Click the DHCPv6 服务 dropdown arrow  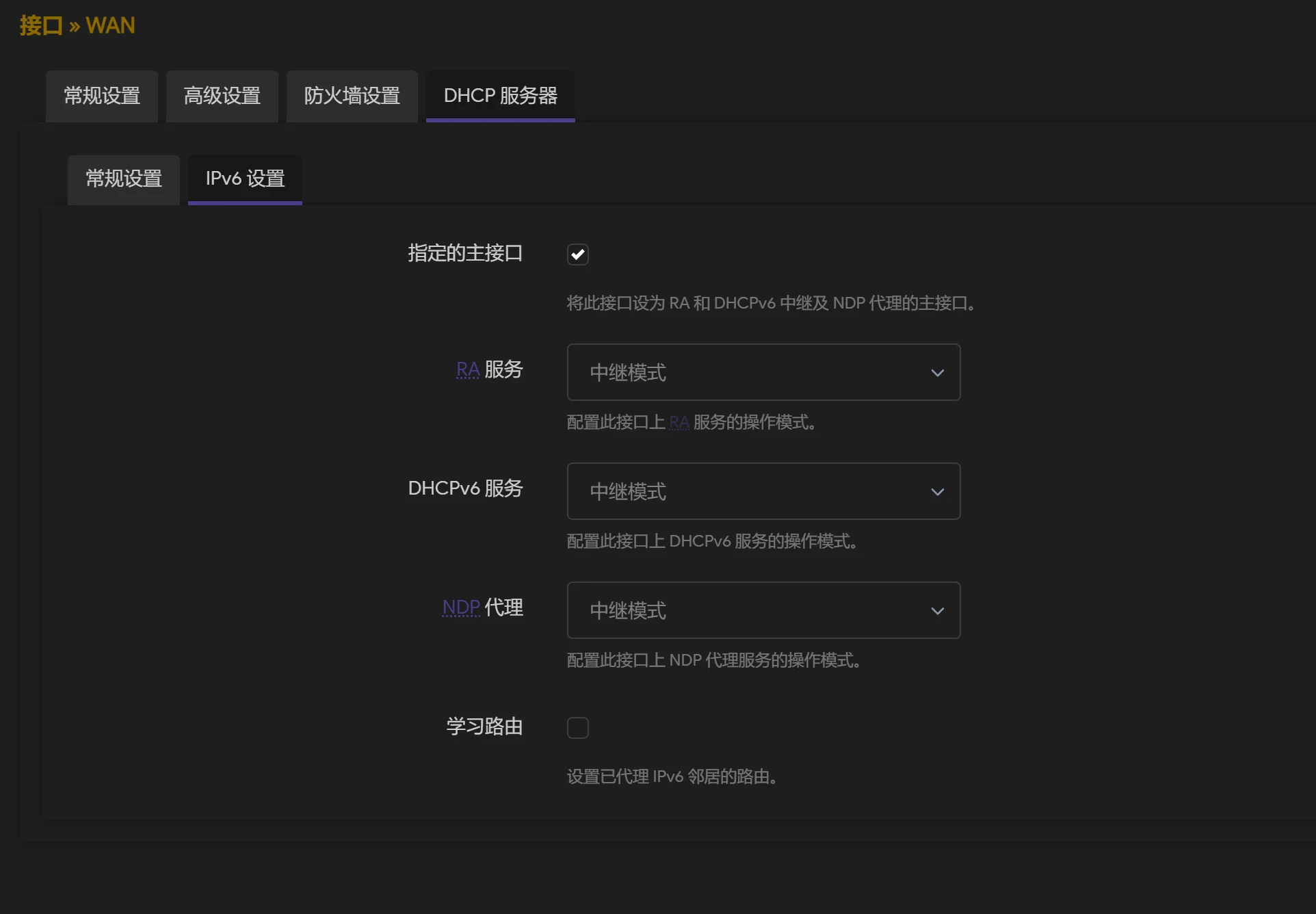click(938, 491)
